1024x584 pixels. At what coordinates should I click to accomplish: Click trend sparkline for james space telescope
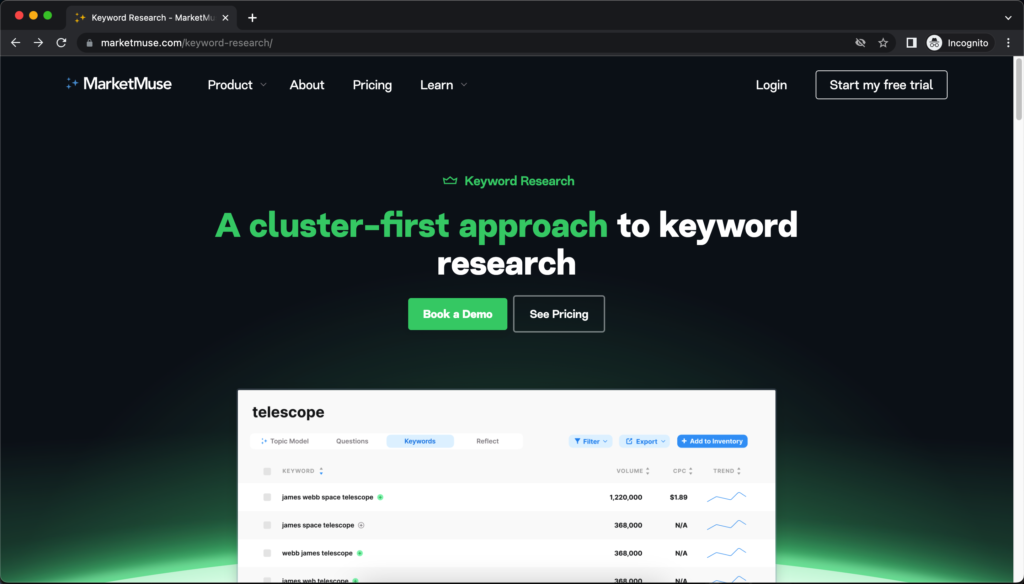(726, 525)
